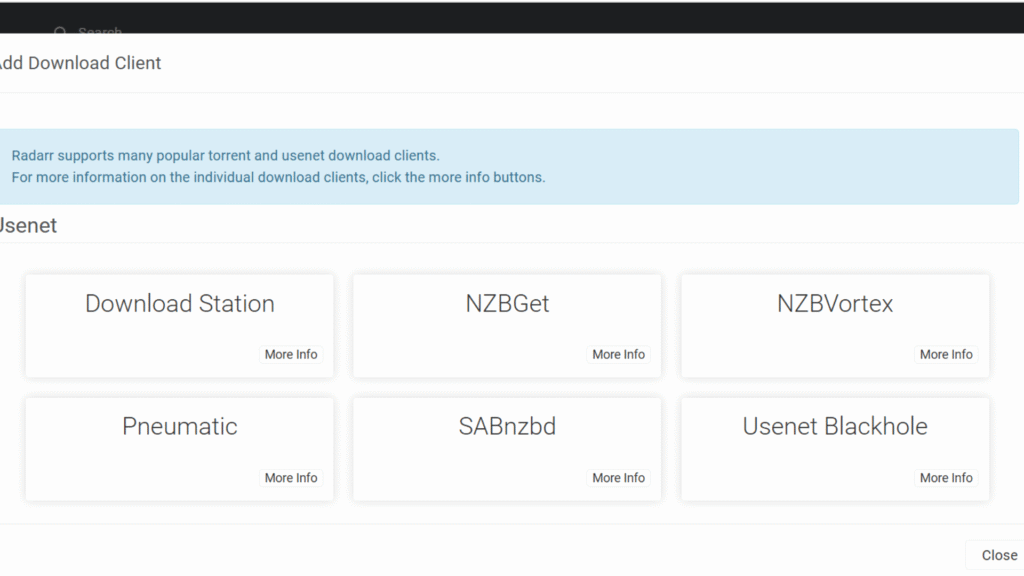Click the search magnifier icon

point(61,31)
